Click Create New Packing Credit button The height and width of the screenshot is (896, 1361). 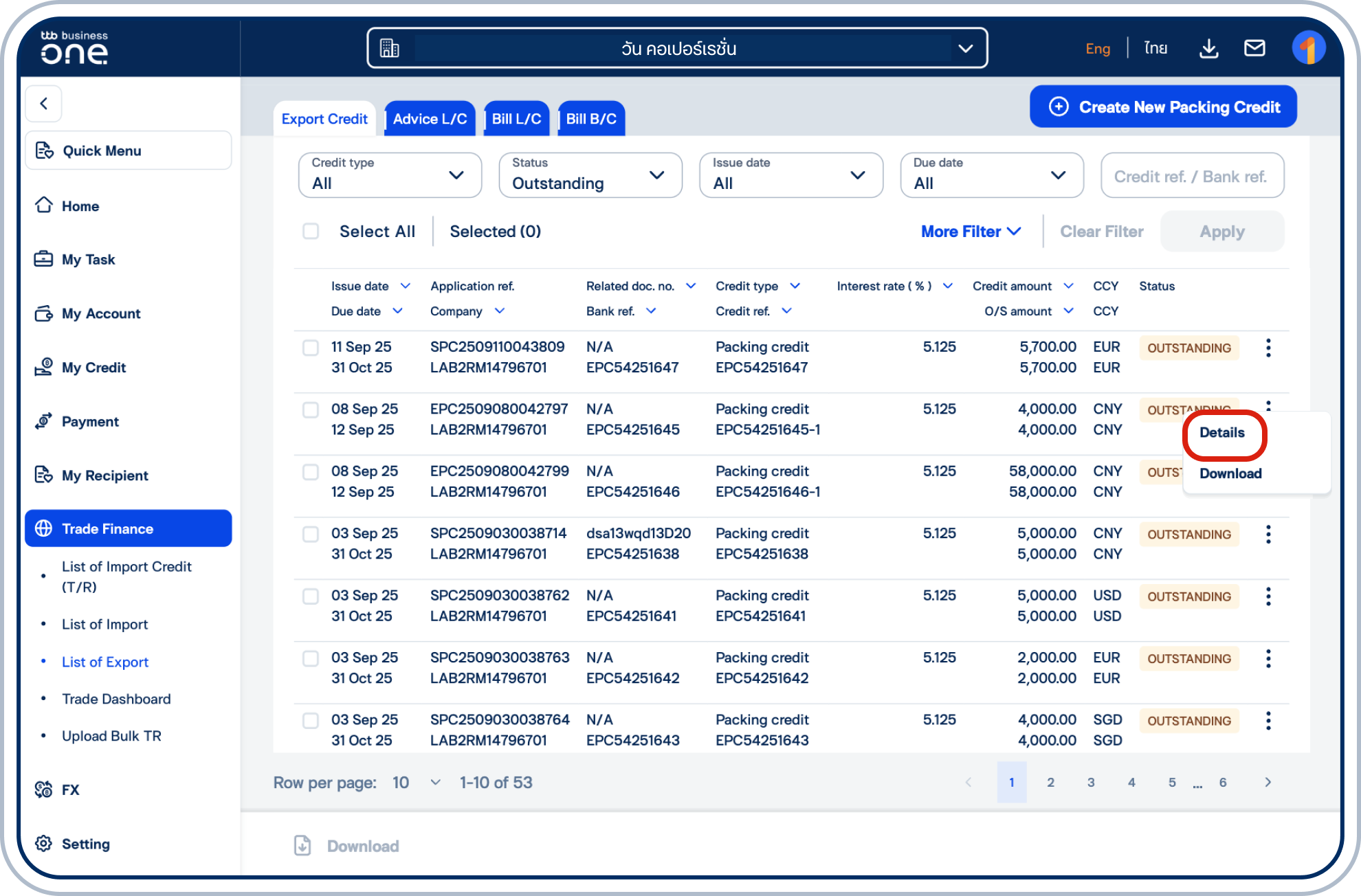click(1163, 107)
